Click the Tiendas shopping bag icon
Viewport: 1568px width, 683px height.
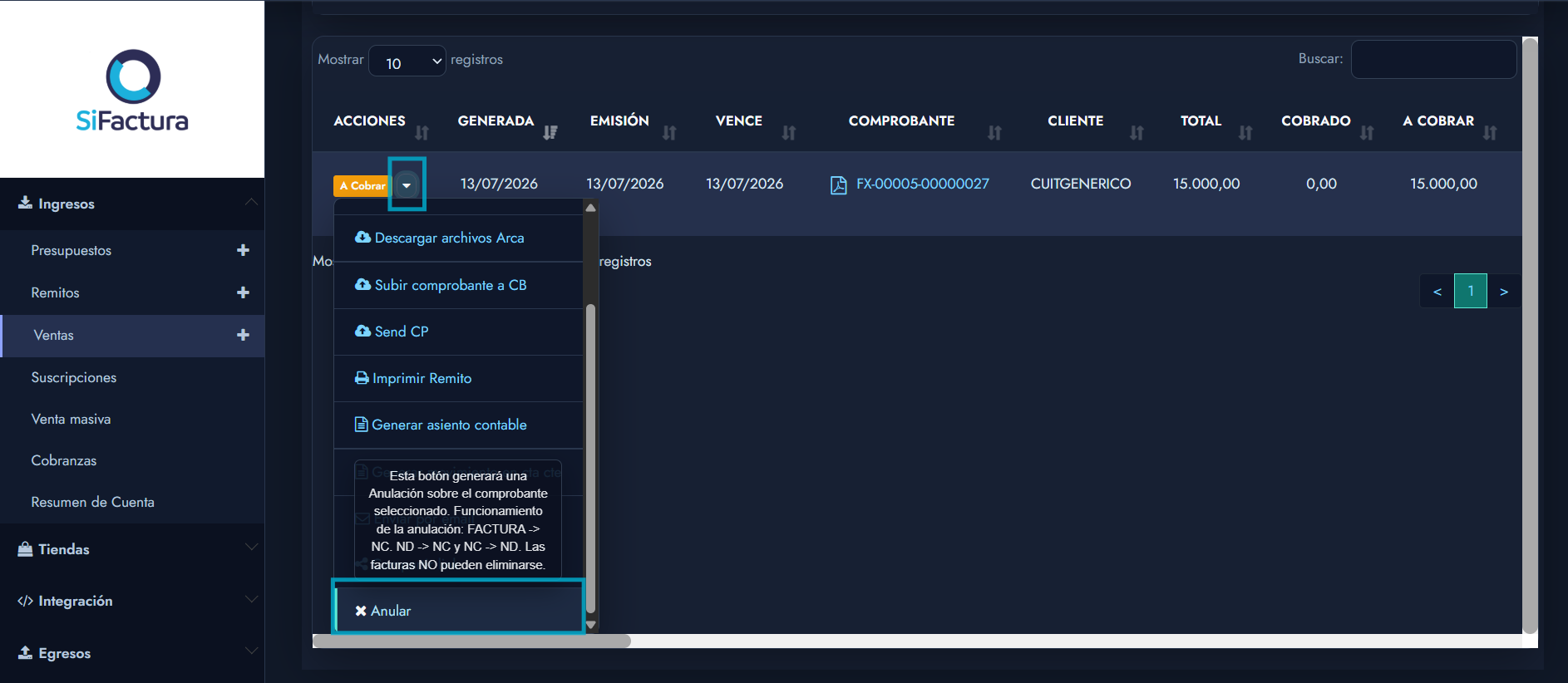pyautogui.click(x=25, y=548)
